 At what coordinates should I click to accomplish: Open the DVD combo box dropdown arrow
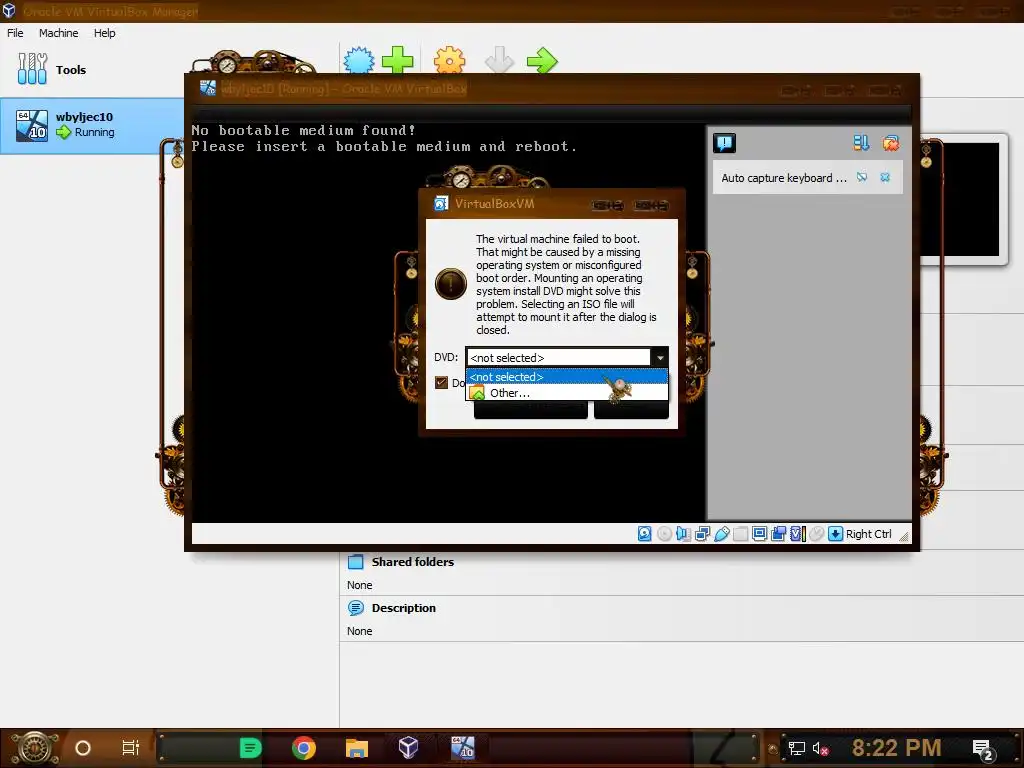coord(660,358)
